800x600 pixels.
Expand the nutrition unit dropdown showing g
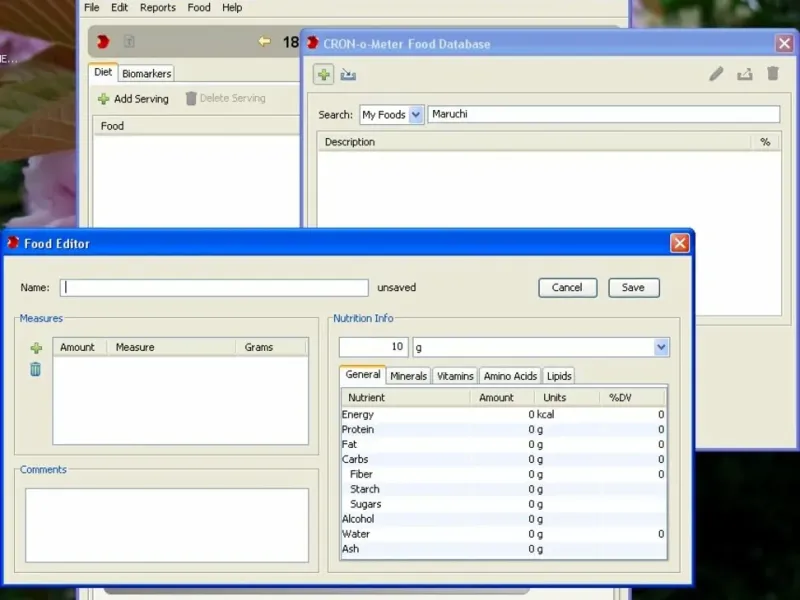pos(660,347)
